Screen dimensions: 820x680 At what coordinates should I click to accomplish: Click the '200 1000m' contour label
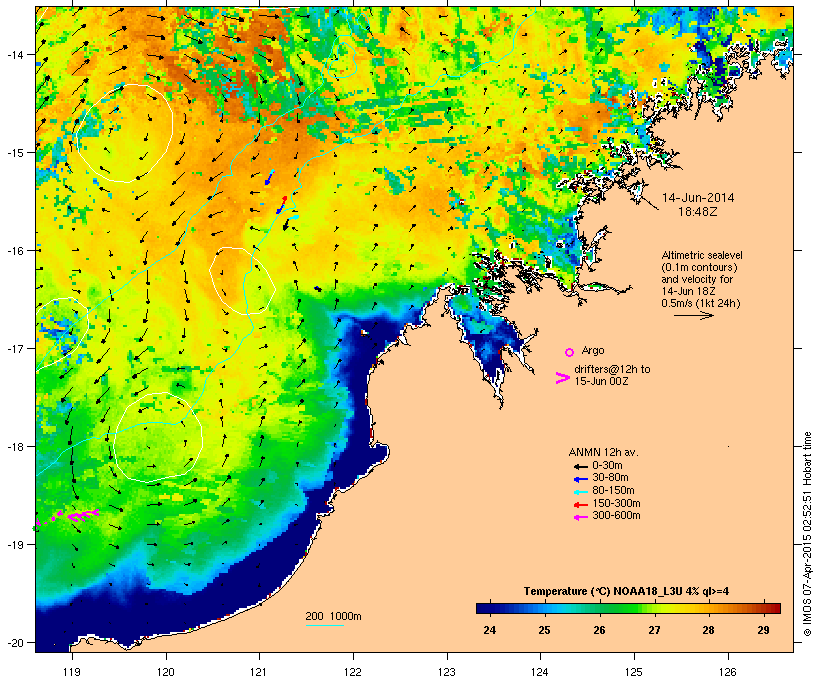point(333,616)
